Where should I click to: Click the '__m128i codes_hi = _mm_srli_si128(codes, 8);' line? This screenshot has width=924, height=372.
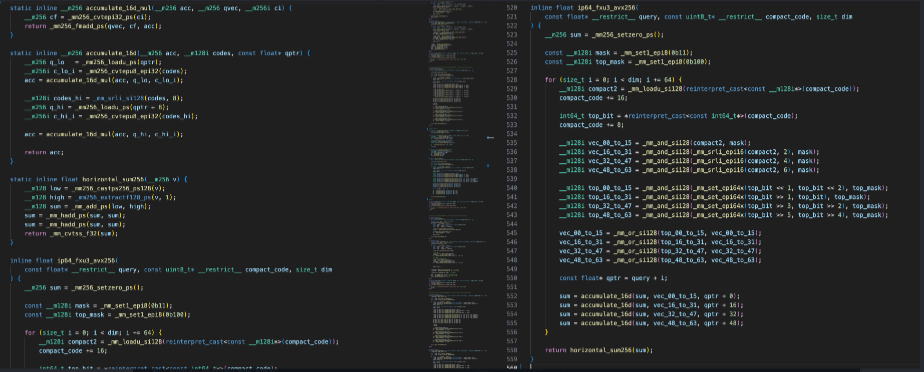pos(104,98)
